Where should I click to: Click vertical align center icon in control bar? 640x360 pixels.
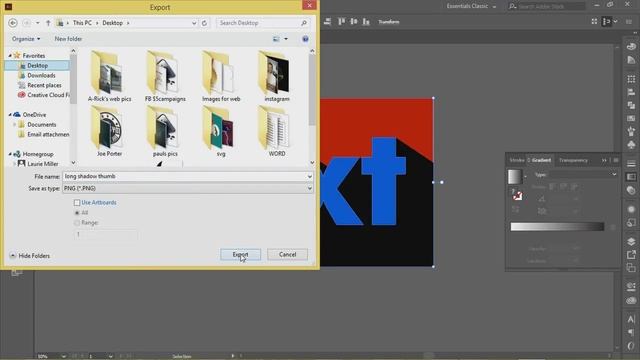[x=353, y=22]
